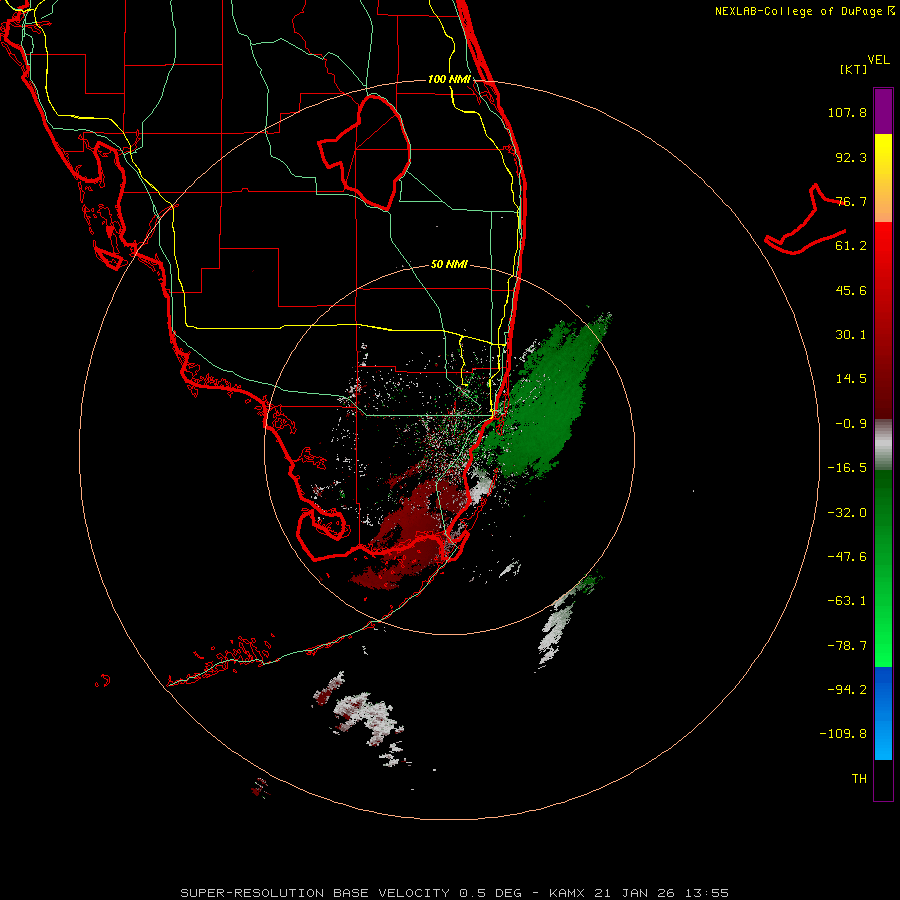Select the 107.8 scale value

[x=847, y=112]
